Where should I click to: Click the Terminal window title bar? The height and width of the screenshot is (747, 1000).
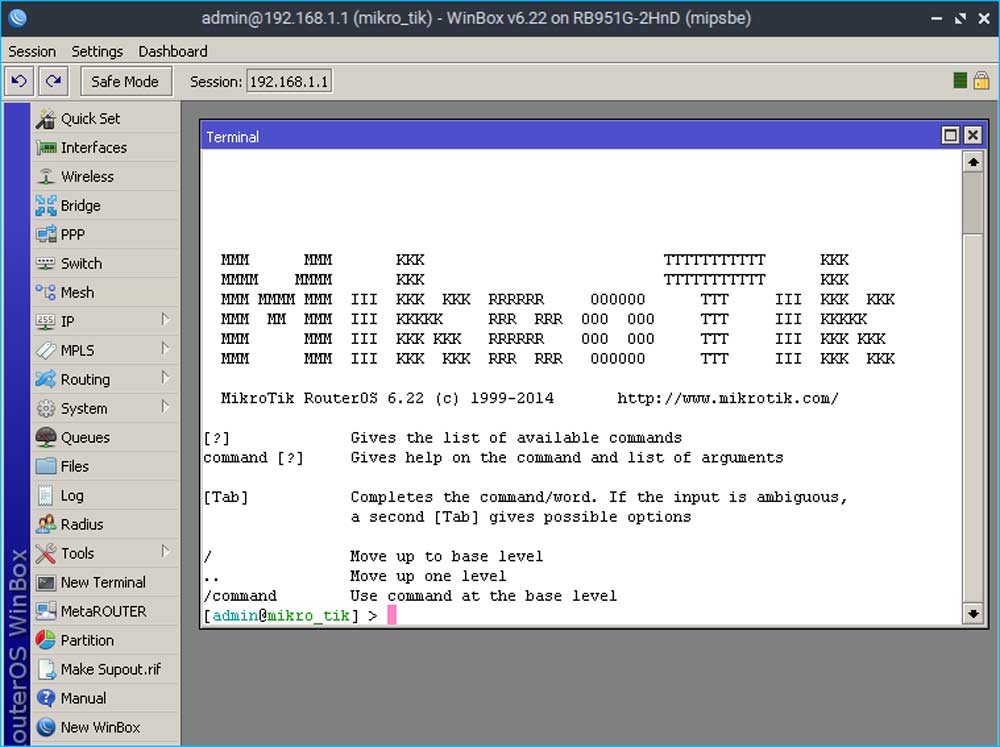pyautogui.click(x=593, y=136)
